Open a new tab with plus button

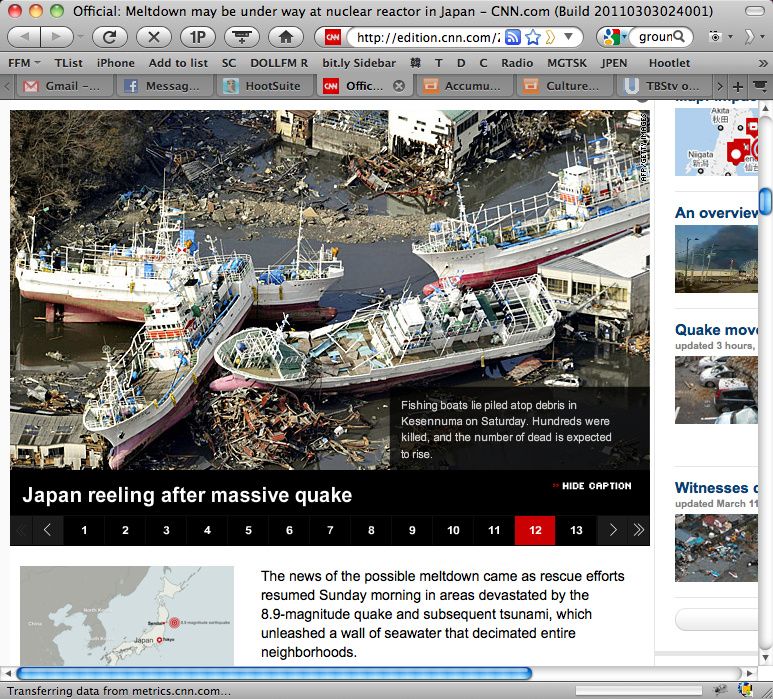[738, 86]
